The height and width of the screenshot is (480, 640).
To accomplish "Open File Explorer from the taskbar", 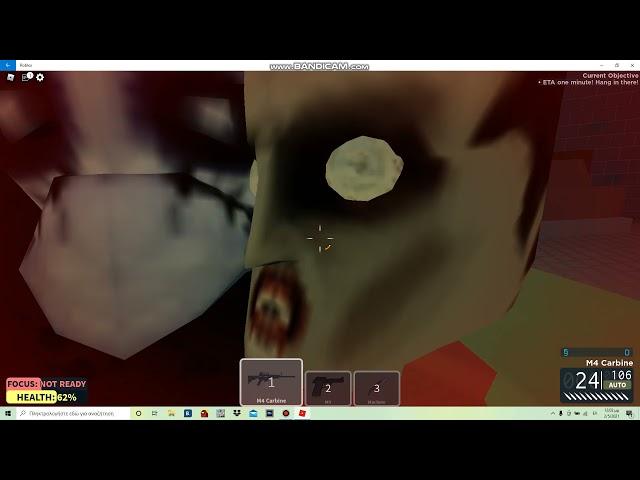I will click(x=171, y=413).
